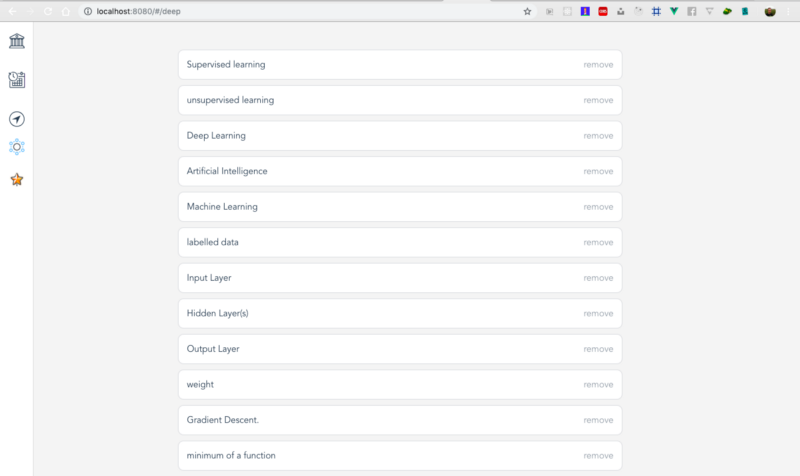Click the Output Layer list row

pos(380,349)
